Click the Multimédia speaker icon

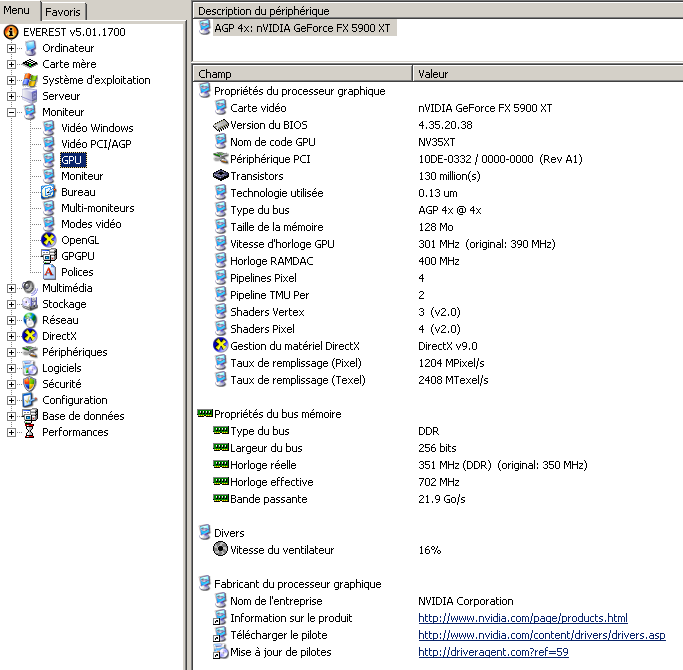(30, 288)
